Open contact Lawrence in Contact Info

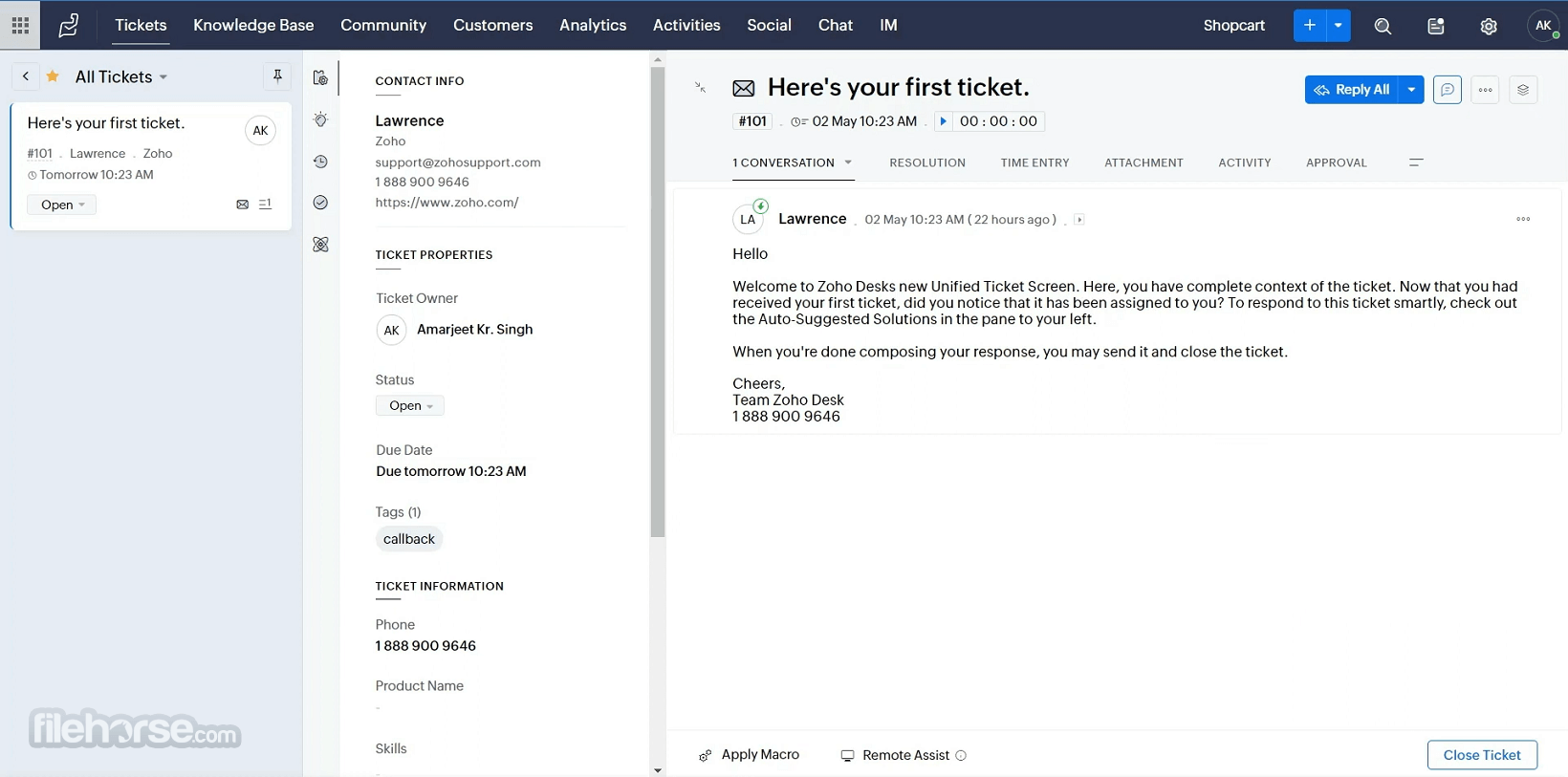409,120
